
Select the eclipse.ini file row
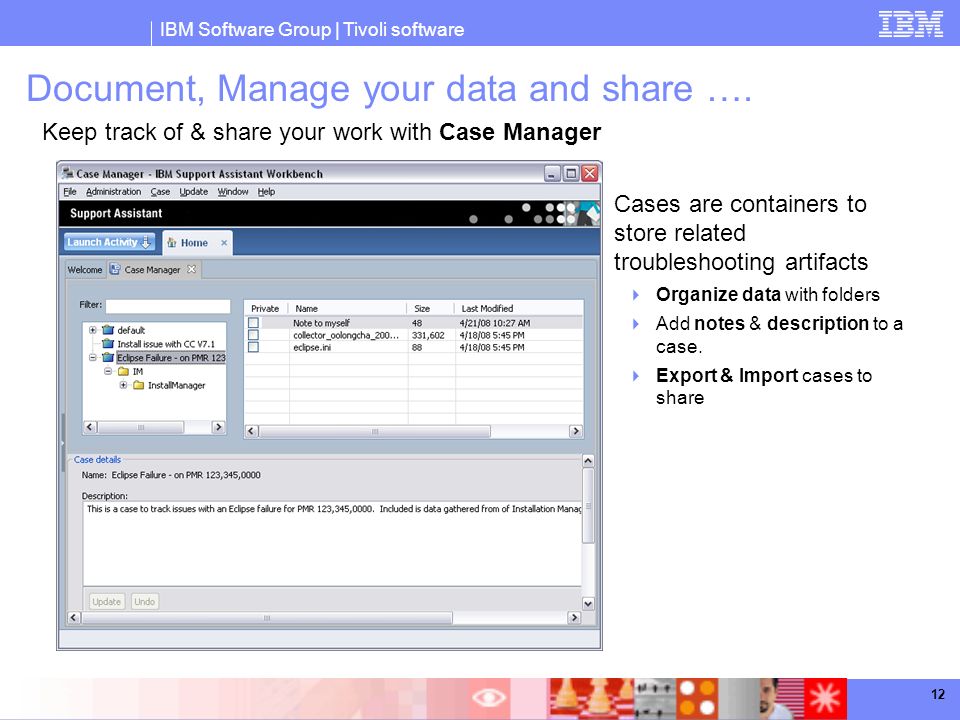tap(414, 347)
